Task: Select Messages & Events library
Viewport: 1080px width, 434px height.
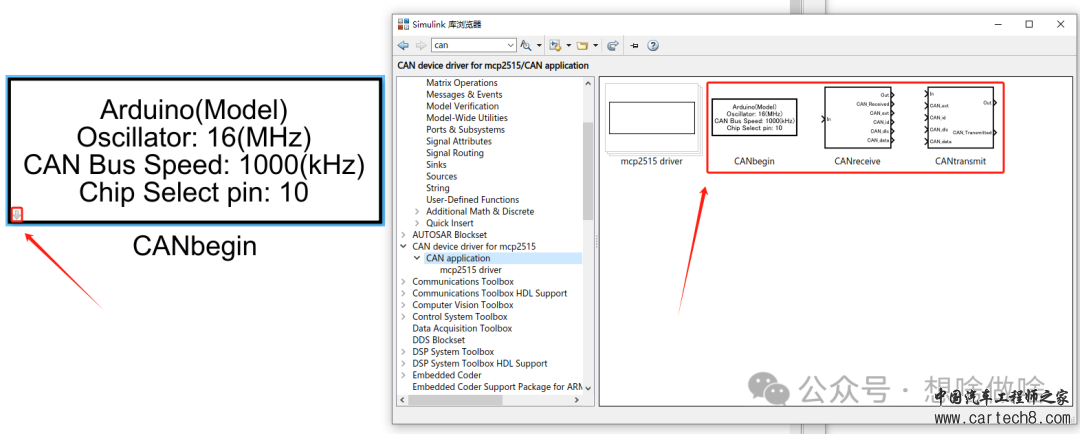Action: pos(464,94)
